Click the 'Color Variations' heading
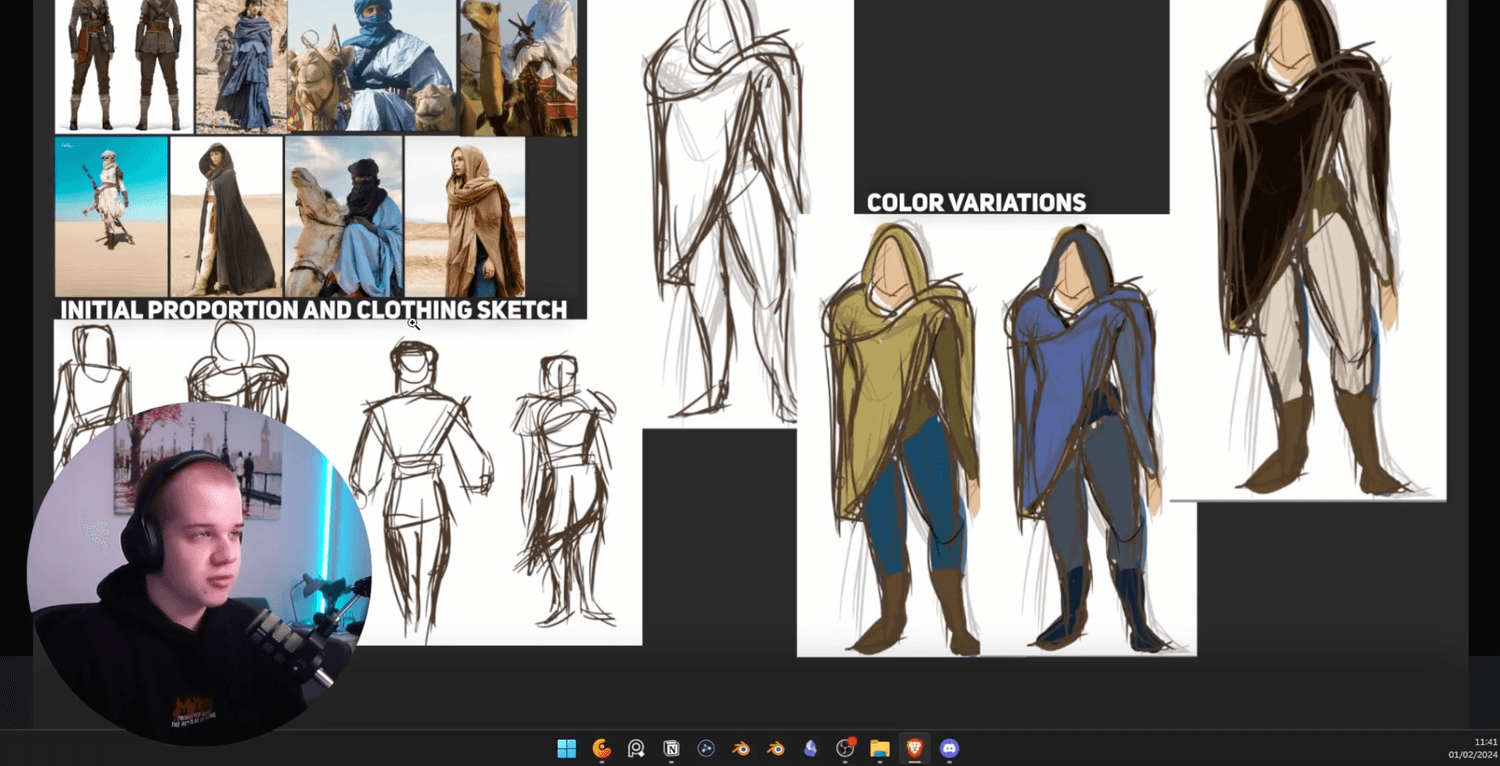The width and height of the screenshot is (1500, 766). point(975,203)
